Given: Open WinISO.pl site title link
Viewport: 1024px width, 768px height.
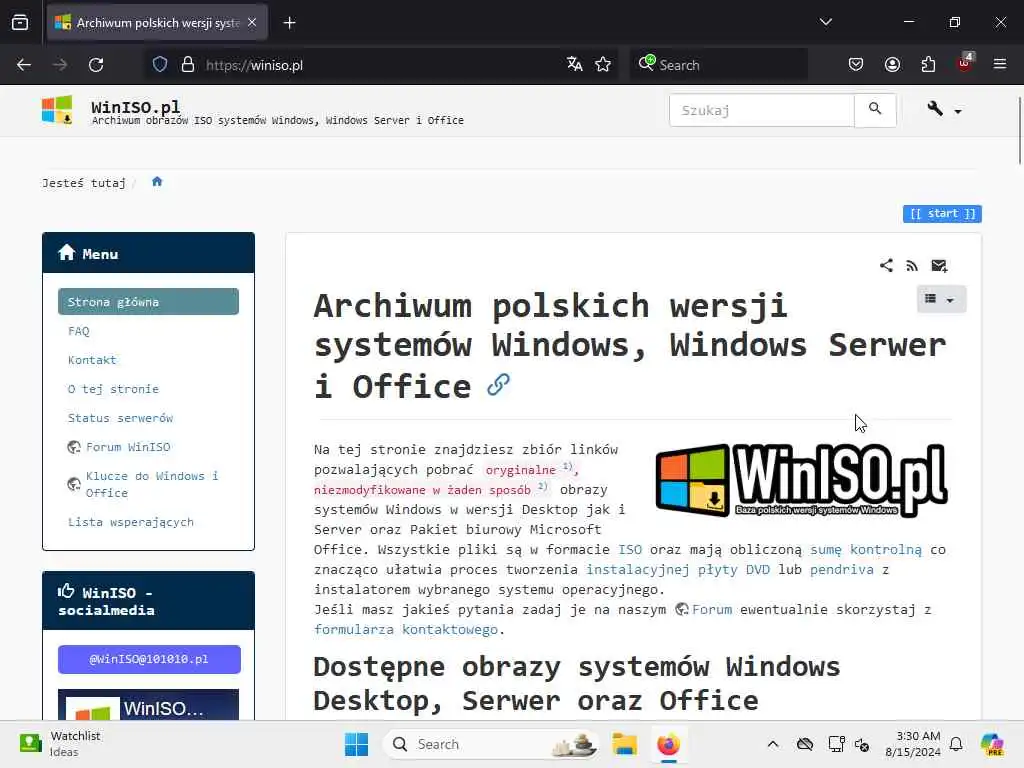Looking at the screenshot, I should pyautogui.click(x=135, y=106).
